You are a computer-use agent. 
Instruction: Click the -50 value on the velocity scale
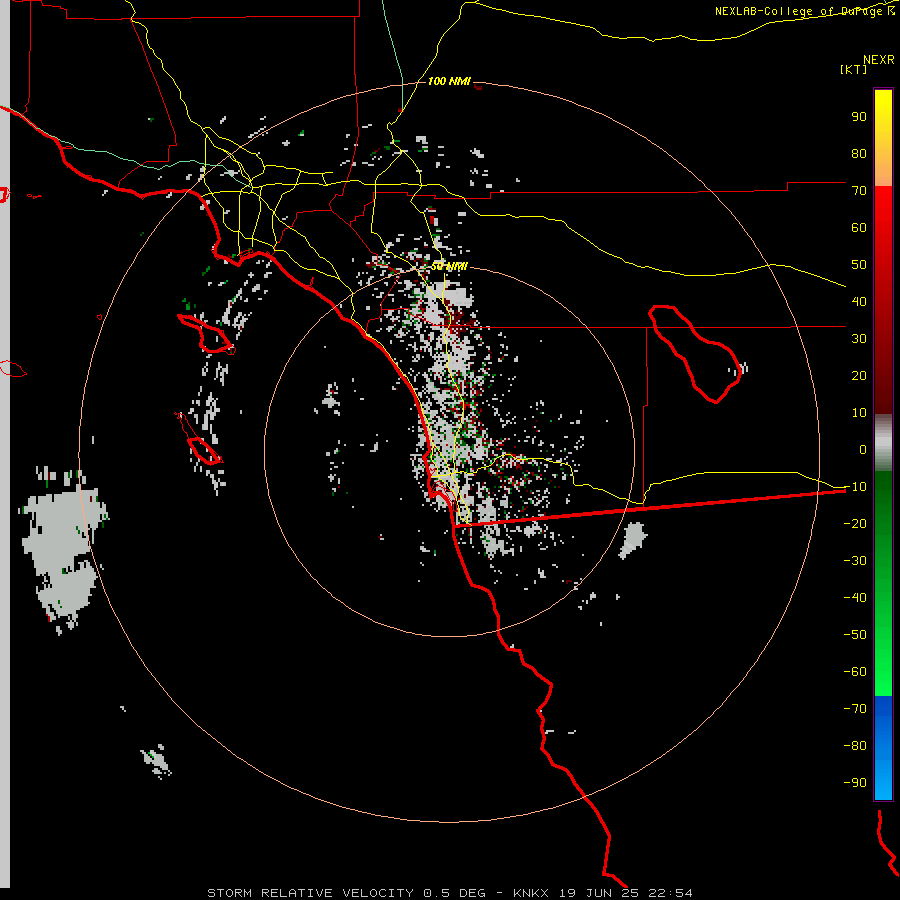(x=855, y=634)
